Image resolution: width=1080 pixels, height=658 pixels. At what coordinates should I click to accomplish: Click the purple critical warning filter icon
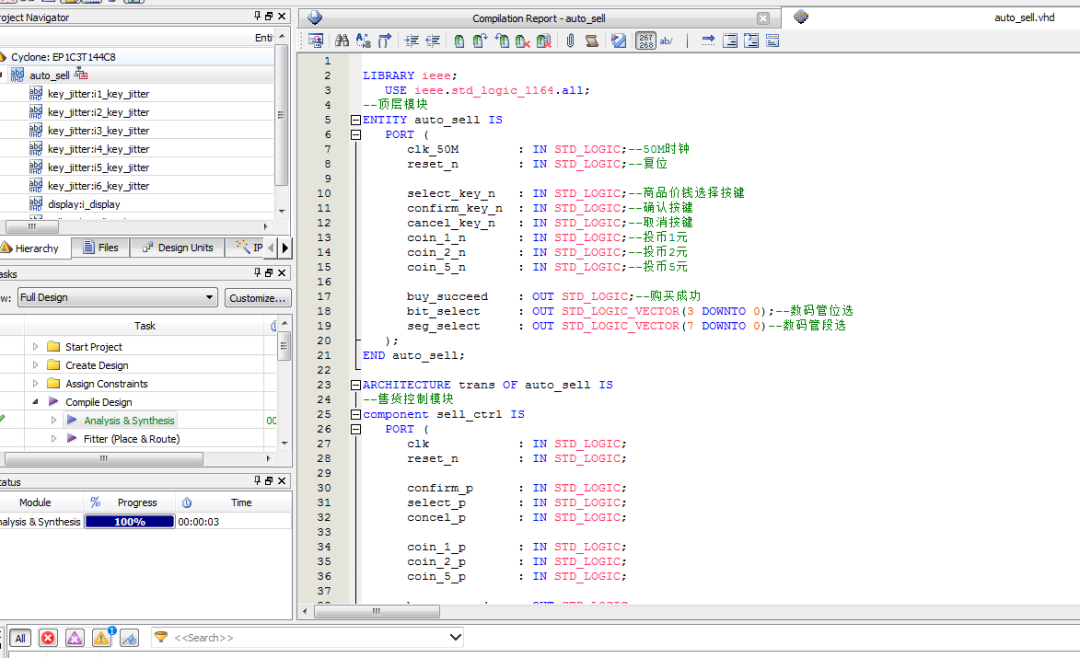point(74,638)
